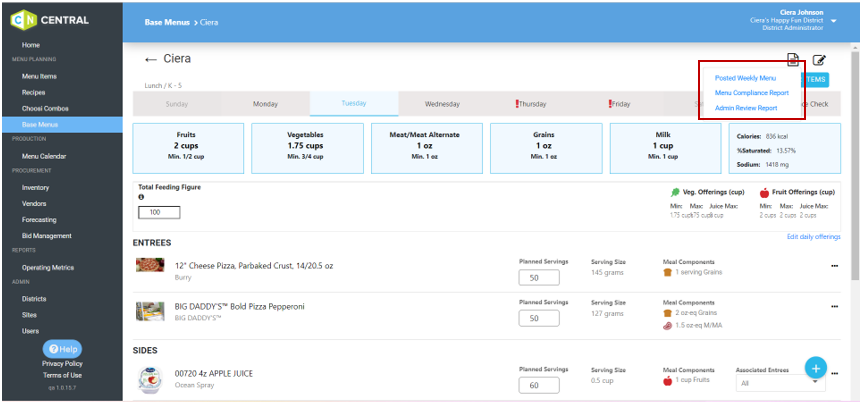Open the Apple Juice product thumbnail
The width and height of the screenshot is (866, 406).
click(x=151, y=380)
